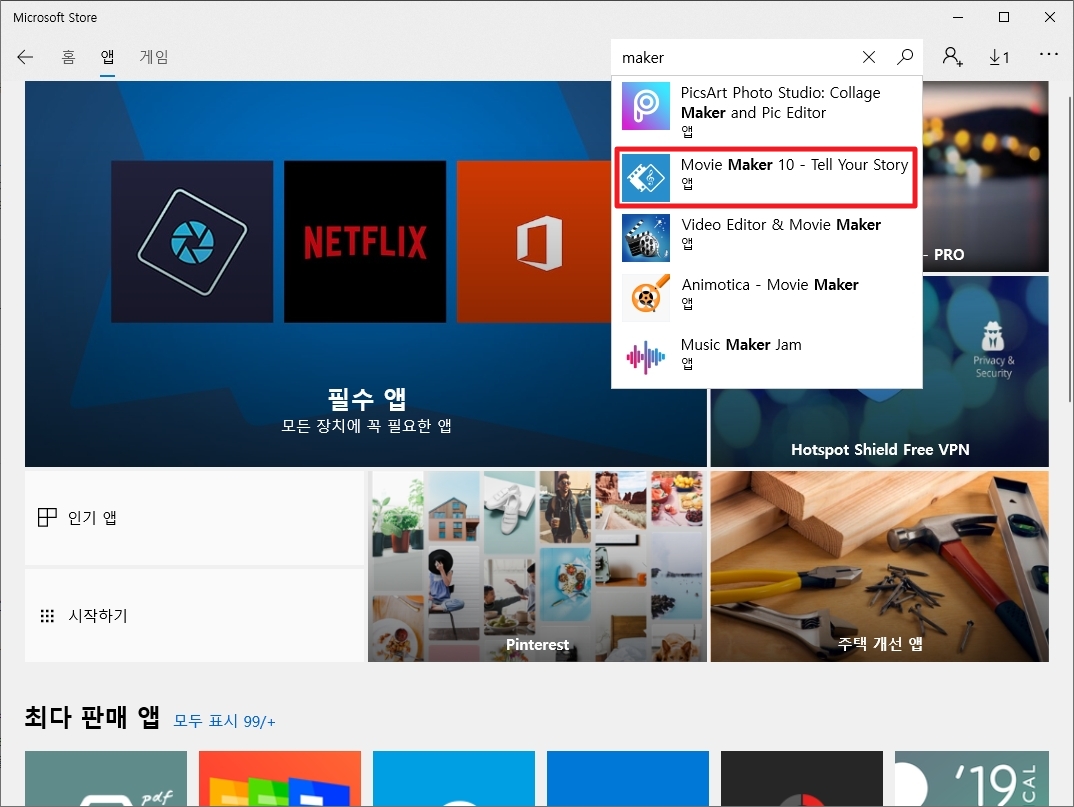Screen dimensions: 1074x807
Task: Open the colorful bars app tile
Action: (x=280, y=778)
